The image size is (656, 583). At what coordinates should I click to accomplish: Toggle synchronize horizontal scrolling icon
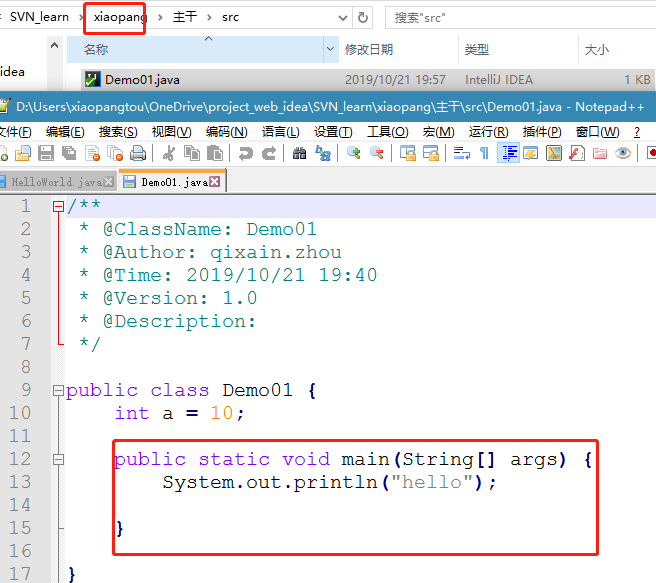tap(430, 153)
